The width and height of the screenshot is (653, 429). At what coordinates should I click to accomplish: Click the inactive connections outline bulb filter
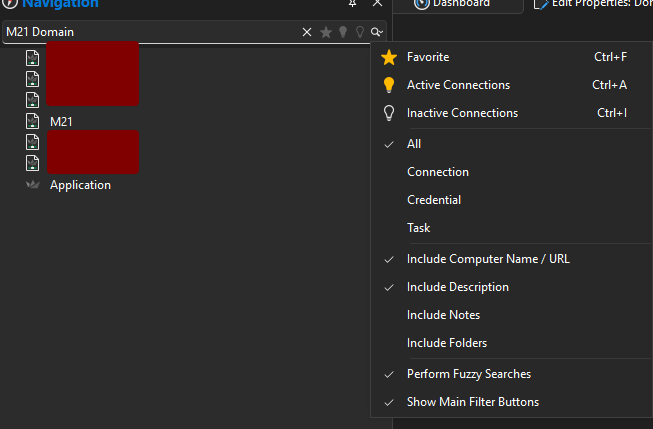359,32
